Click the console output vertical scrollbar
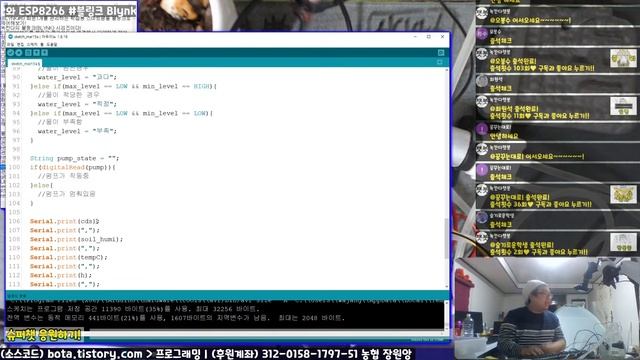 pos(446,315)
